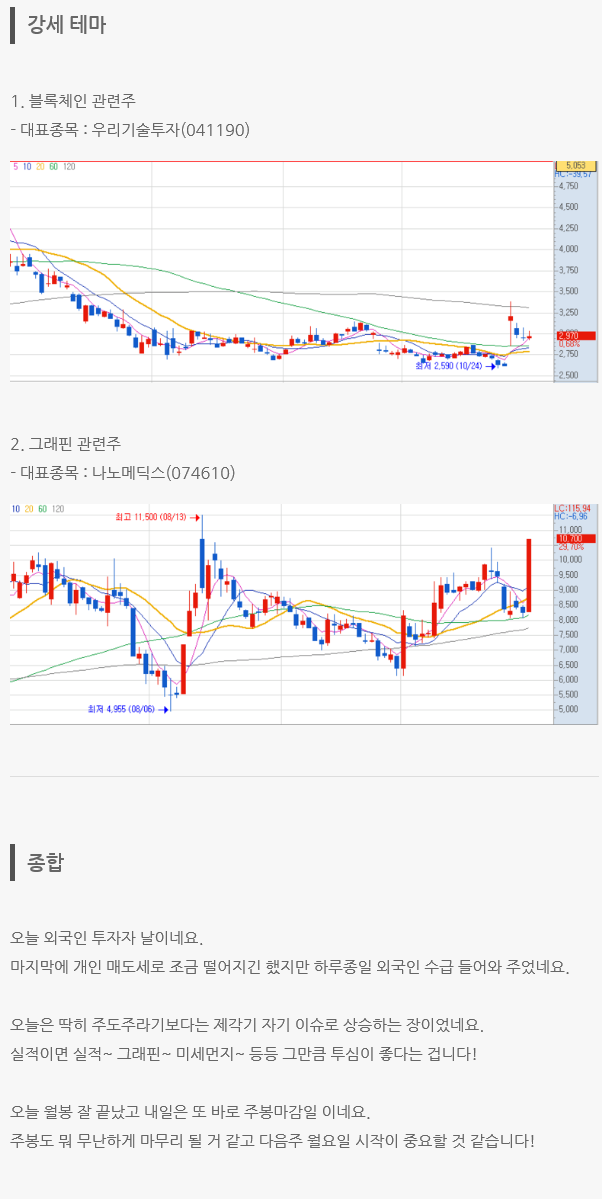This screenshot has height=1199, width=602.
Task: Click the 5 moving average legend on first chart
Action: [x=14, y=167]
